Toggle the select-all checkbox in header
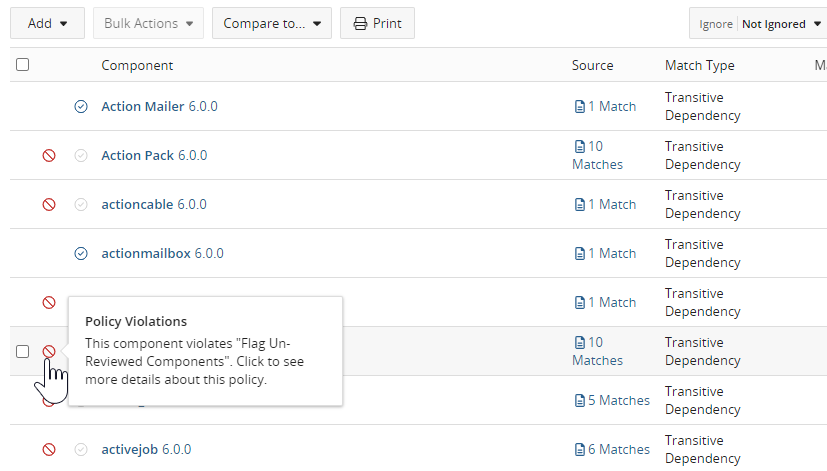The height and width of the screenshot is (471, 827). click(x=22, y=65)
